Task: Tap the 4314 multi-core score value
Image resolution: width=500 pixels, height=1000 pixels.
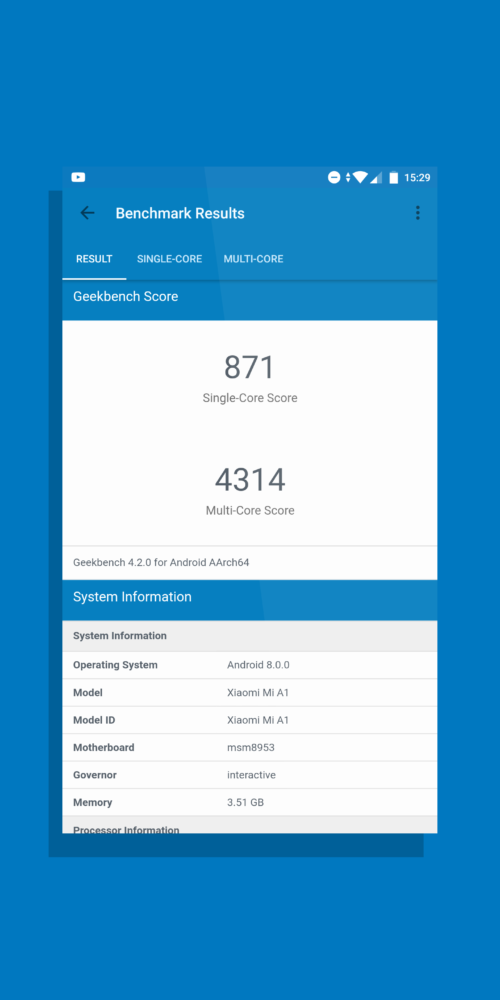Action: pos(250,480)
